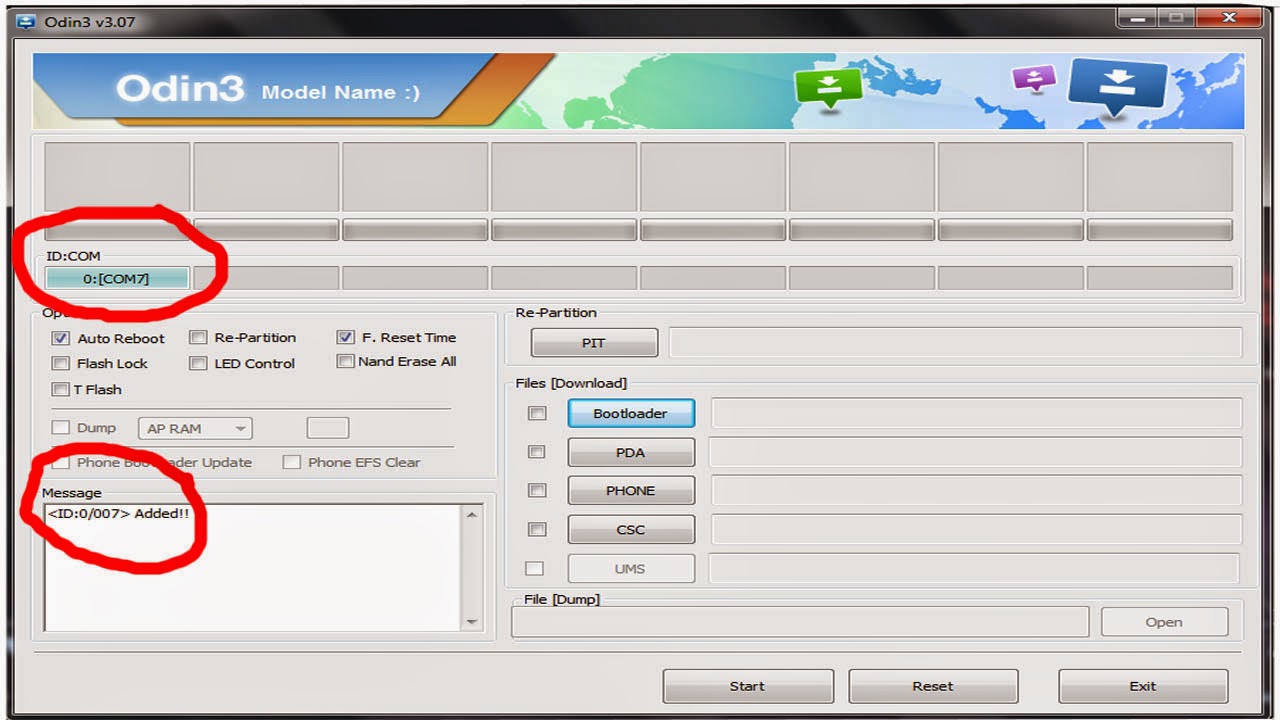
Task: Click the first device progress bar
Action: pos(117,230)
